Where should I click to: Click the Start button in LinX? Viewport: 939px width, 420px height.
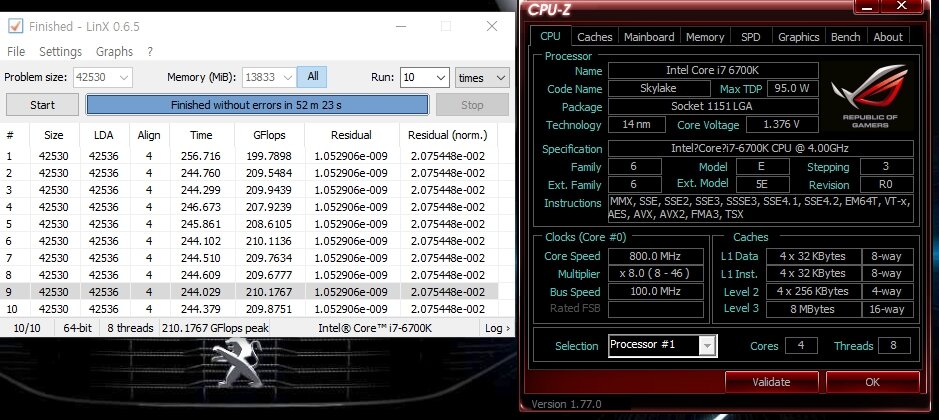point(42,105)
